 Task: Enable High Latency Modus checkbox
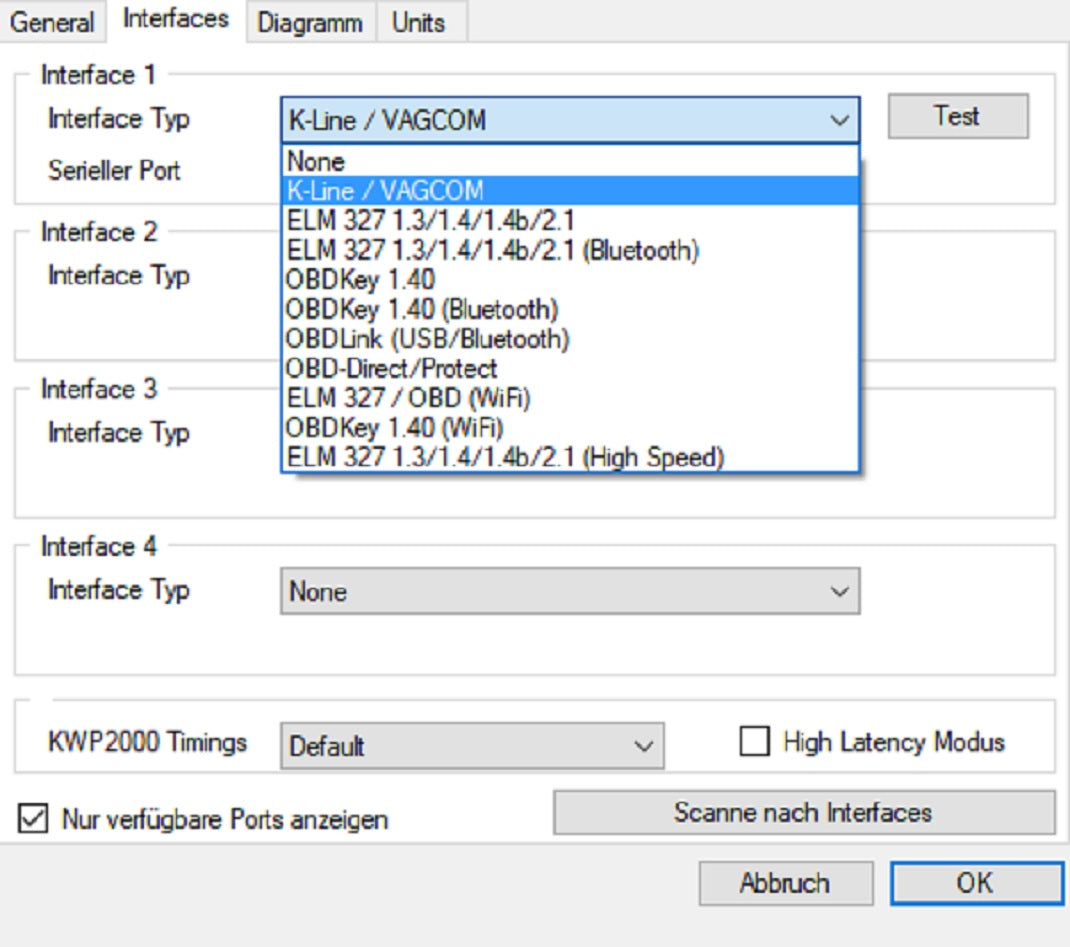[x=755, y=742]
